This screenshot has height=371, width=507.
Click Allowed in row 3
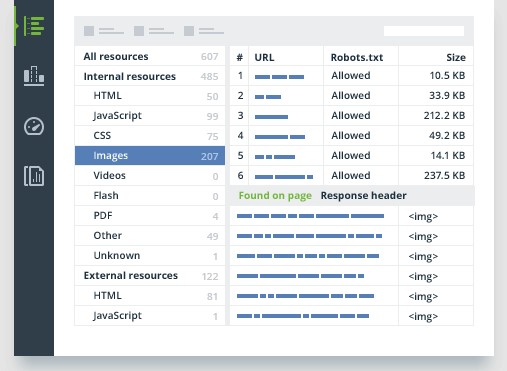pos(351,116)
